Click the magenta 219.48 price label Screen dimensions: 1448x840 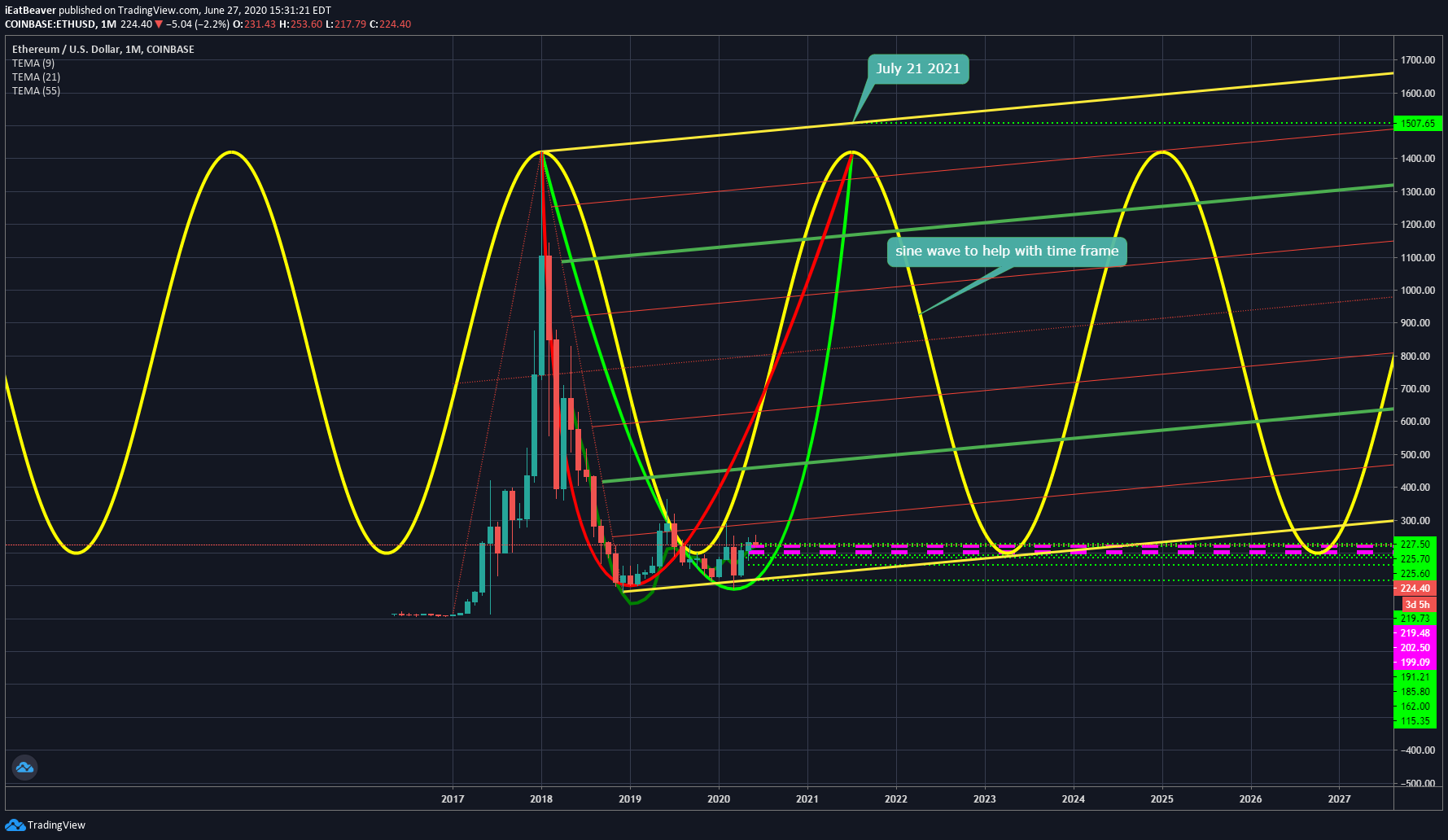[1415, 633]
